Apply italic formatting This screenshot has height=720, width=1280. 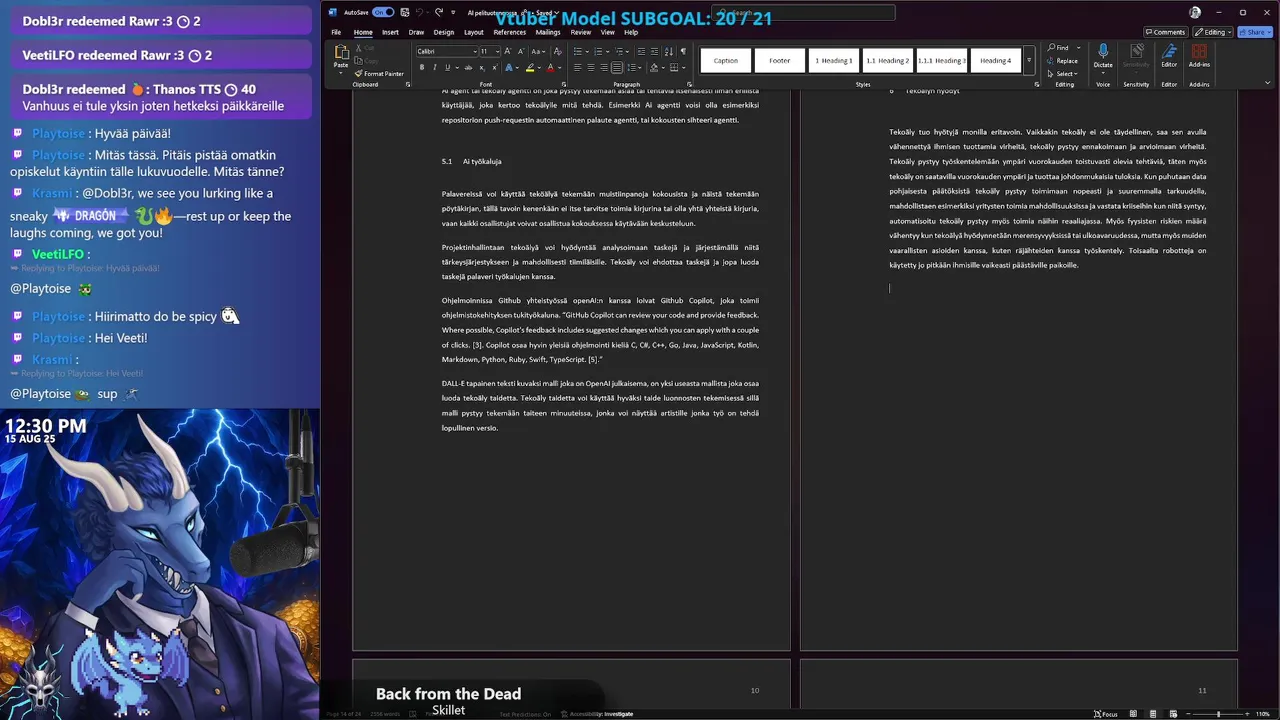pyautogui.click(x=434, y=67)
